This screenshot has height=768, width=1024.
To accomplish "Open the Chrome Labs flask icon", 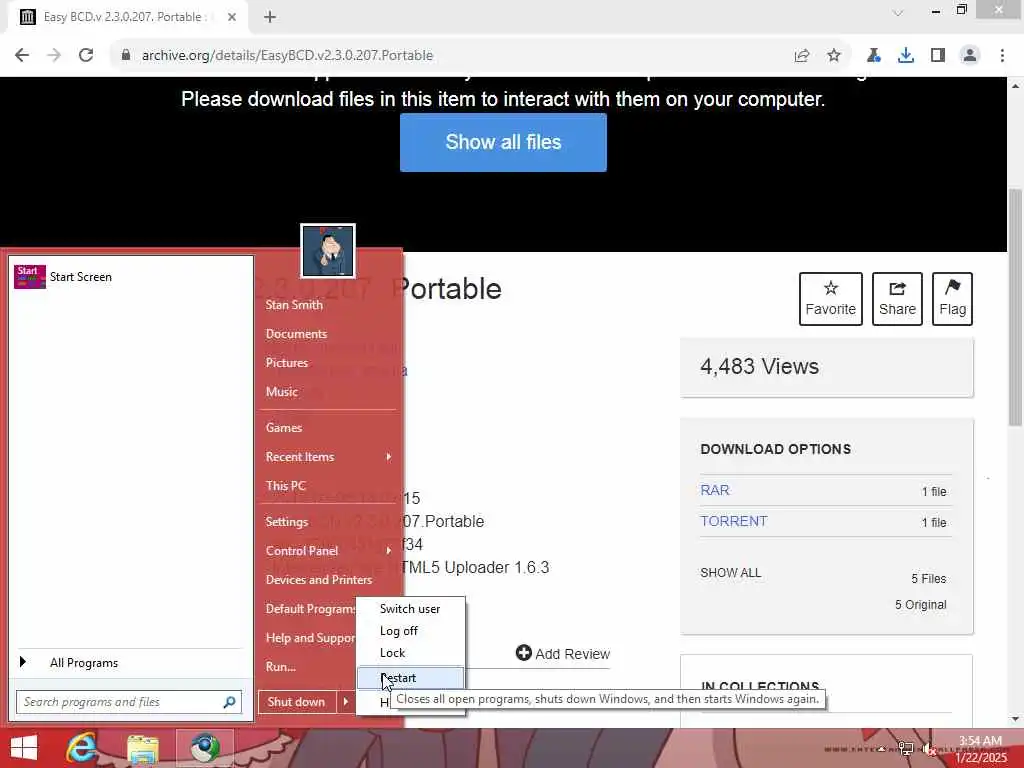I will (873, 56).
